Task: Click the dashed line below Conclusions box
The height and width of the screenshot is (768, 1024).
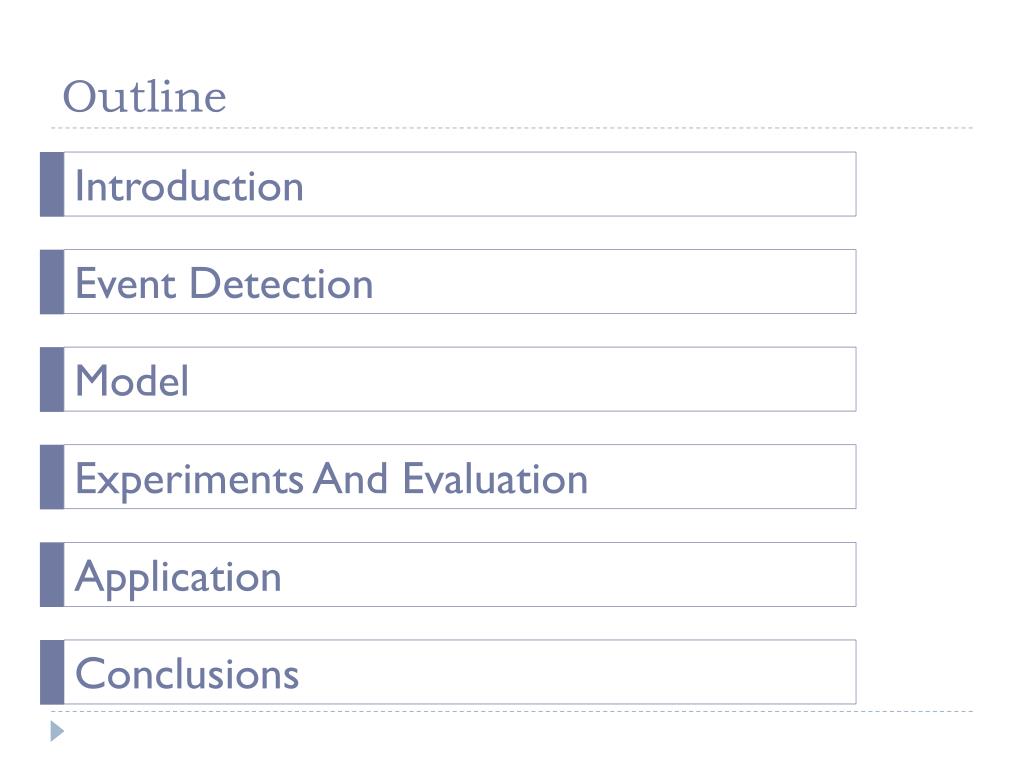Action: click(x=512, y=711)
